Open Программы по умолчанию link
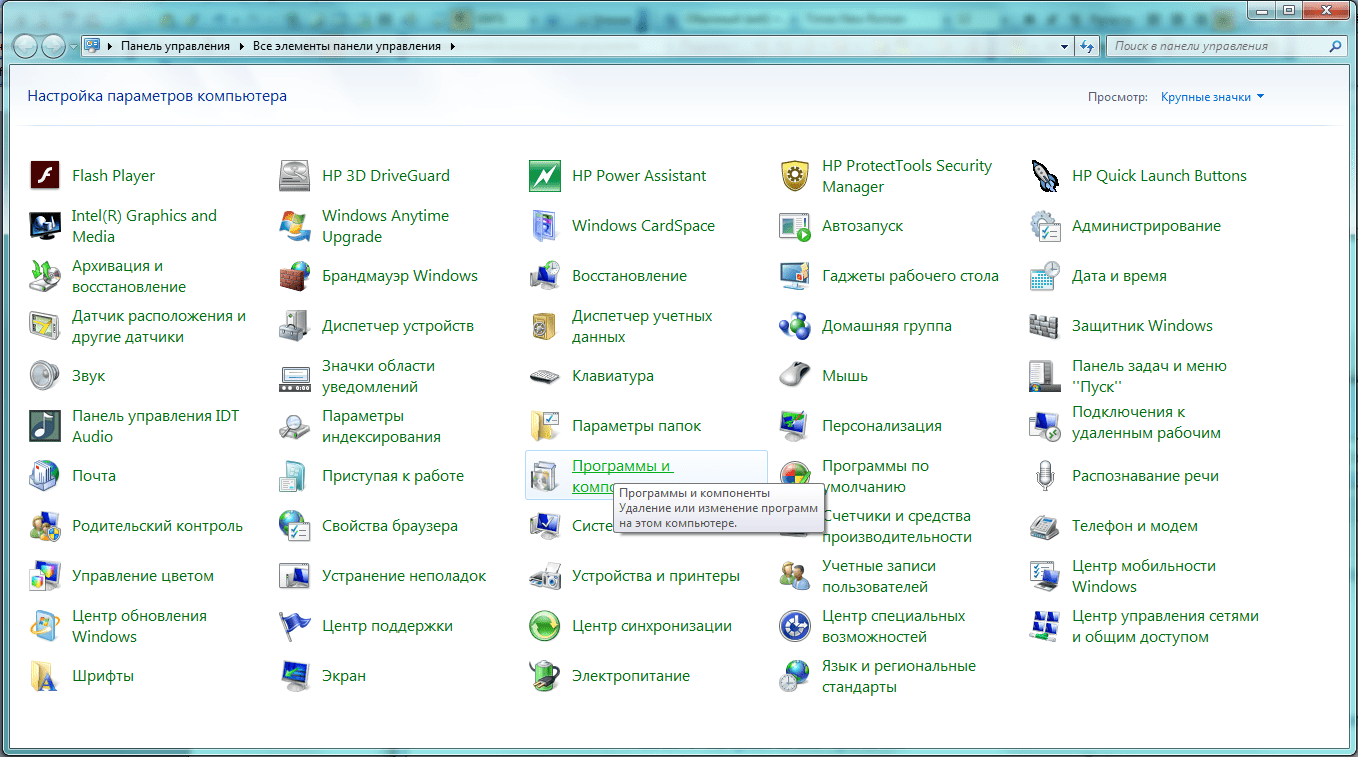 point(875,476)
